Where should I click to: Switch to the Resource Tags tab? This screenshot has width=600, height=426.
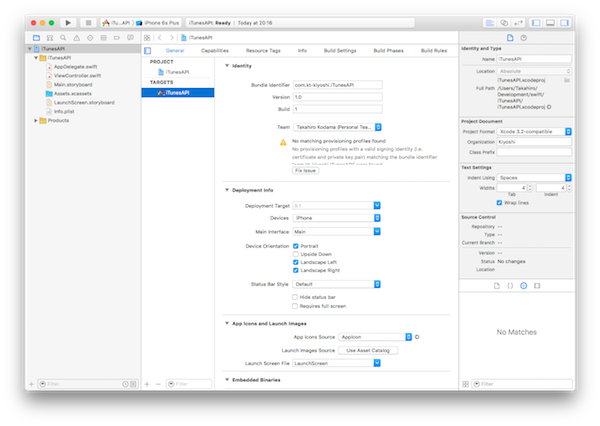click(263, 51)
